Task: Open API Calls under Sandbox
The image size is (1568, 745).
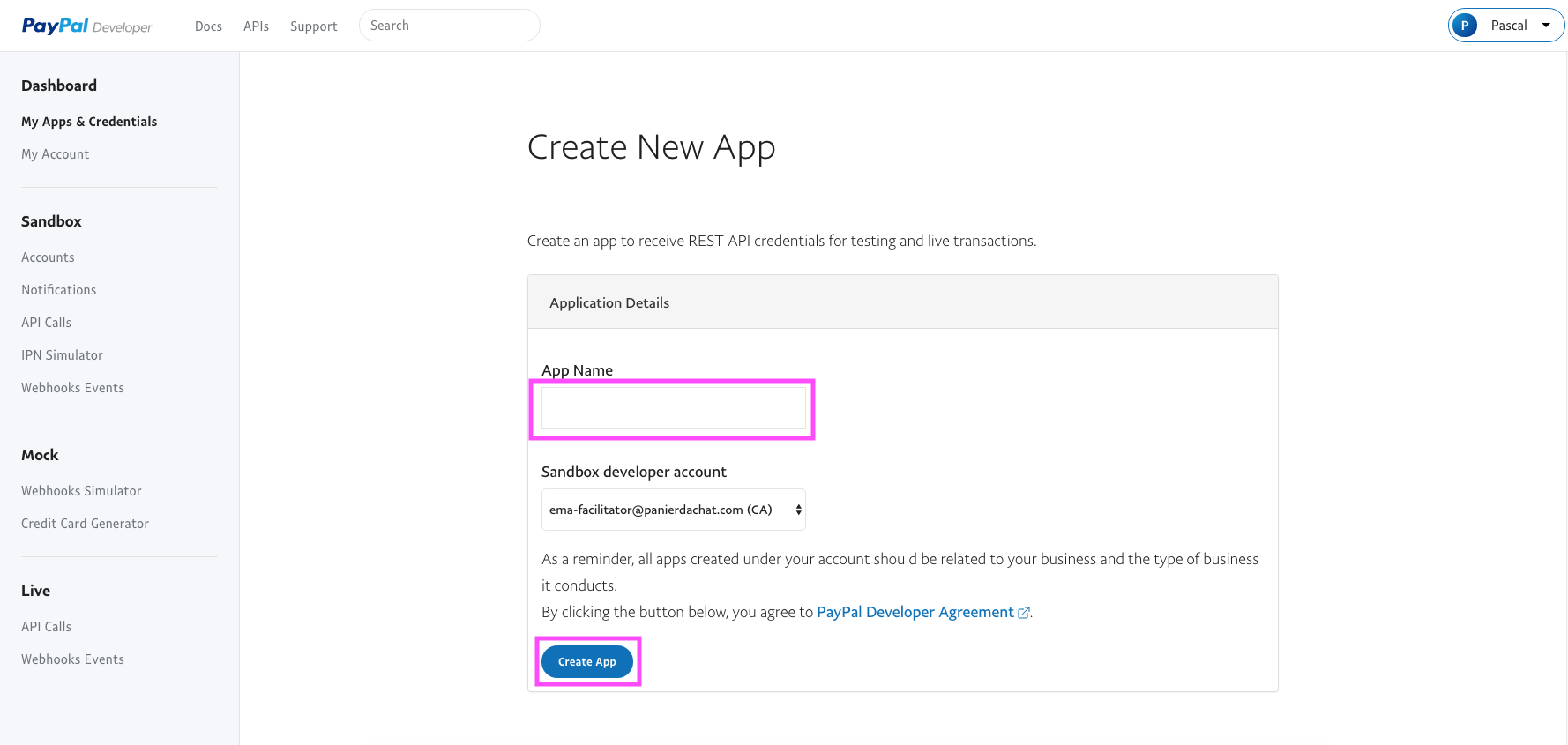Action: point(47,323)
